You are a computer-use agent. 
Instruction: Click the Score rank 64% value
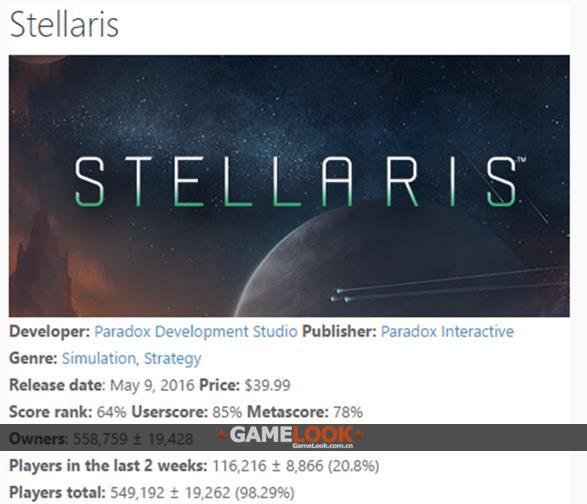[x=112, y=412]
